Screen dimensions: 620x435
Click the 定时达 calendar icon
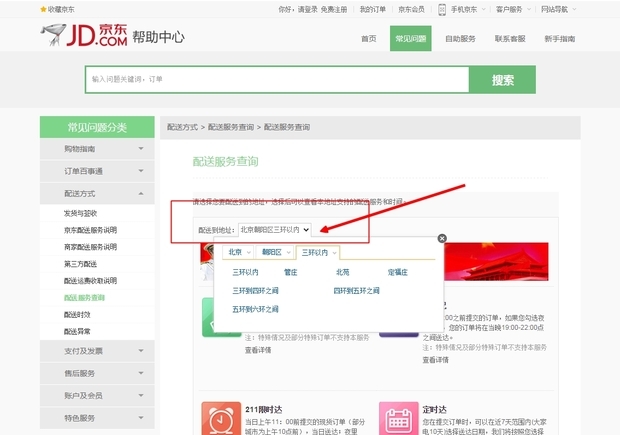399,421
